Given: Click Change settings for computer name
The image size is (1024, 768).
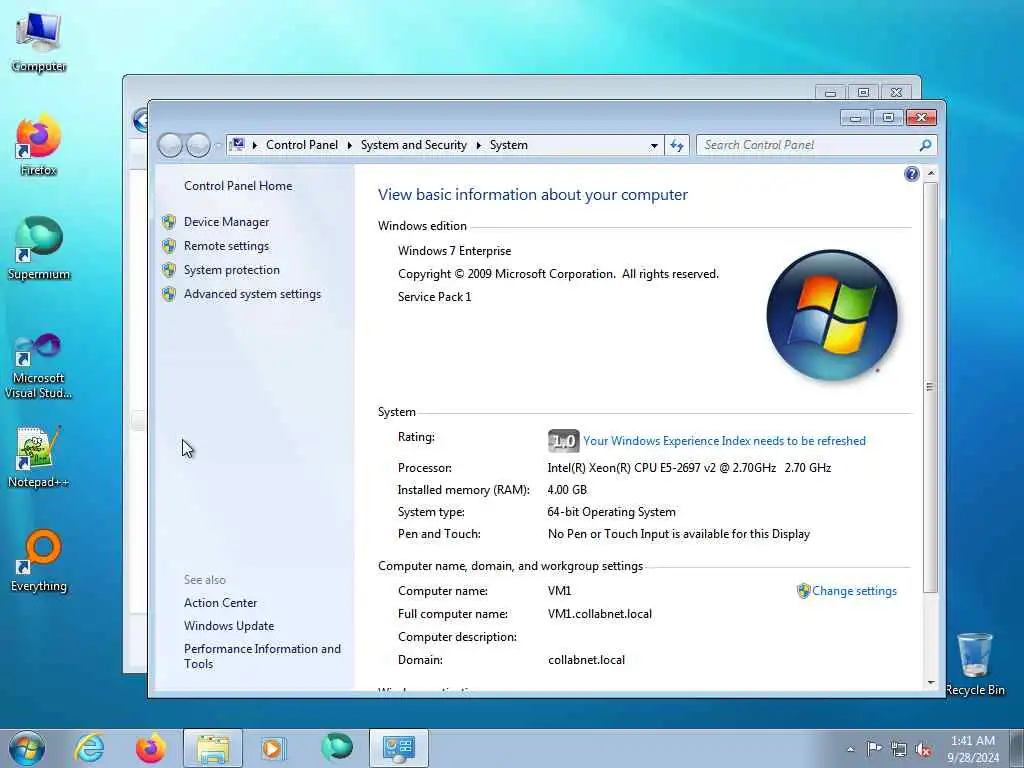Looking at the screenshot, I should 854,591.
